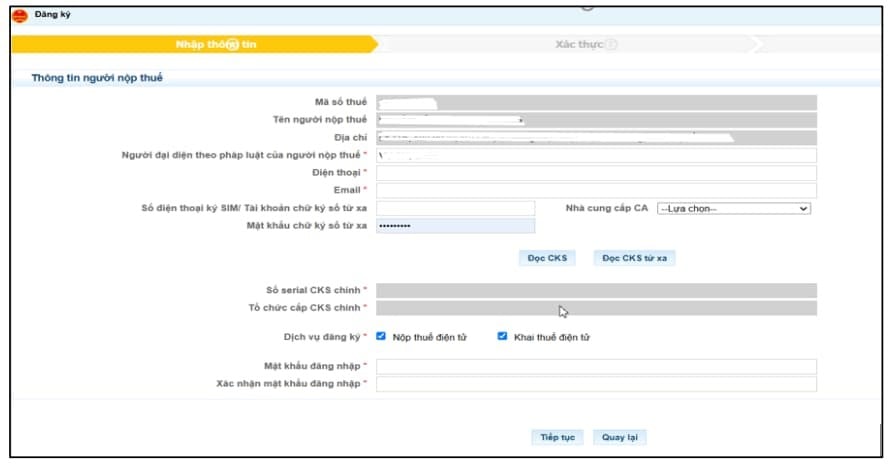
Task: Click the Số serial CKS chính field
Action: coord(597,290)
